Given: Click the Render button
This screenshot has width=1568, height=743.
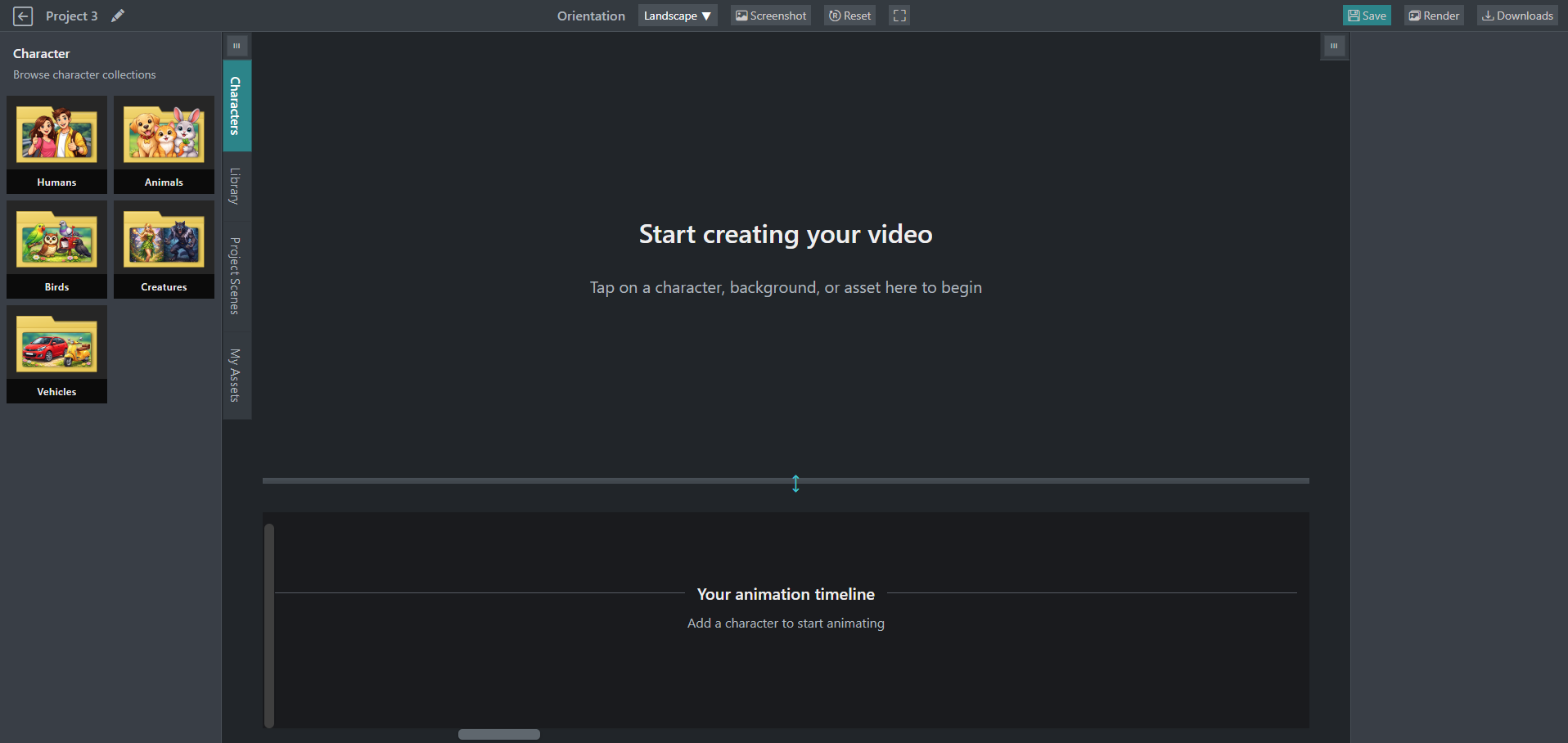Looking at the screenshot, I should [1434, 16].
